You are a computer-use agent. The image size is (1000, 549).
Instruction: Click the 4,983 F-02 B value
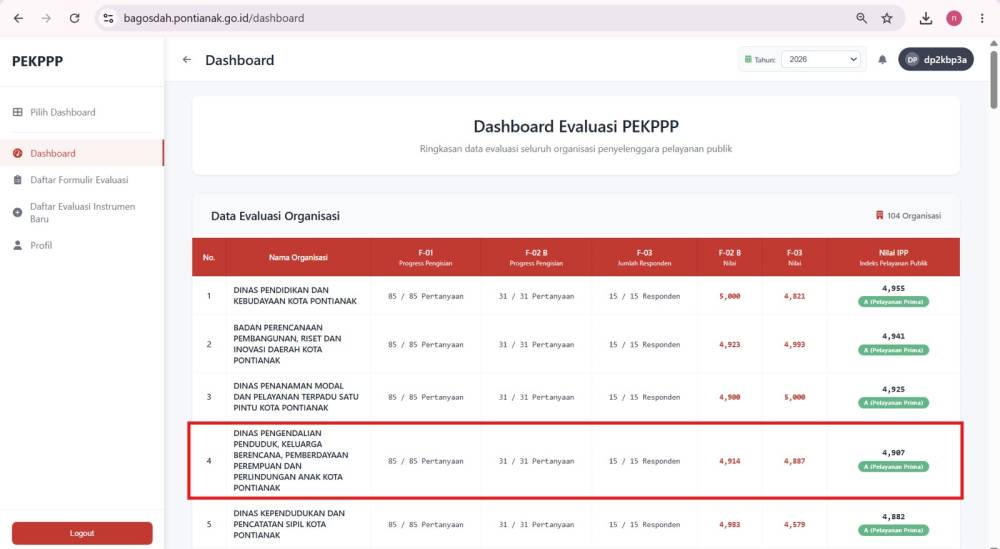730,525
